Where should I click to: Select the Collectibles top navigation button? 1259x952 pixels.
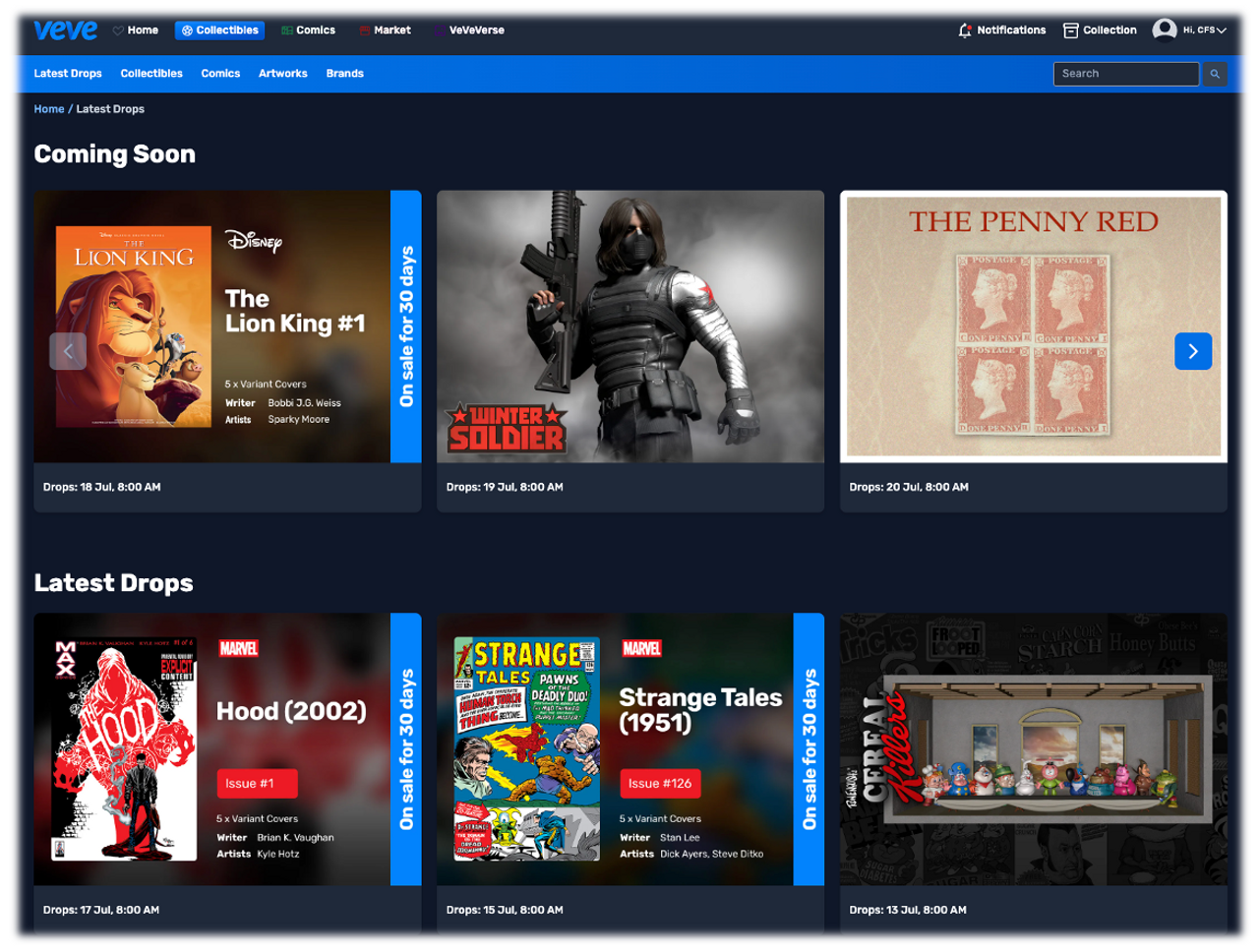click(219, 30)
